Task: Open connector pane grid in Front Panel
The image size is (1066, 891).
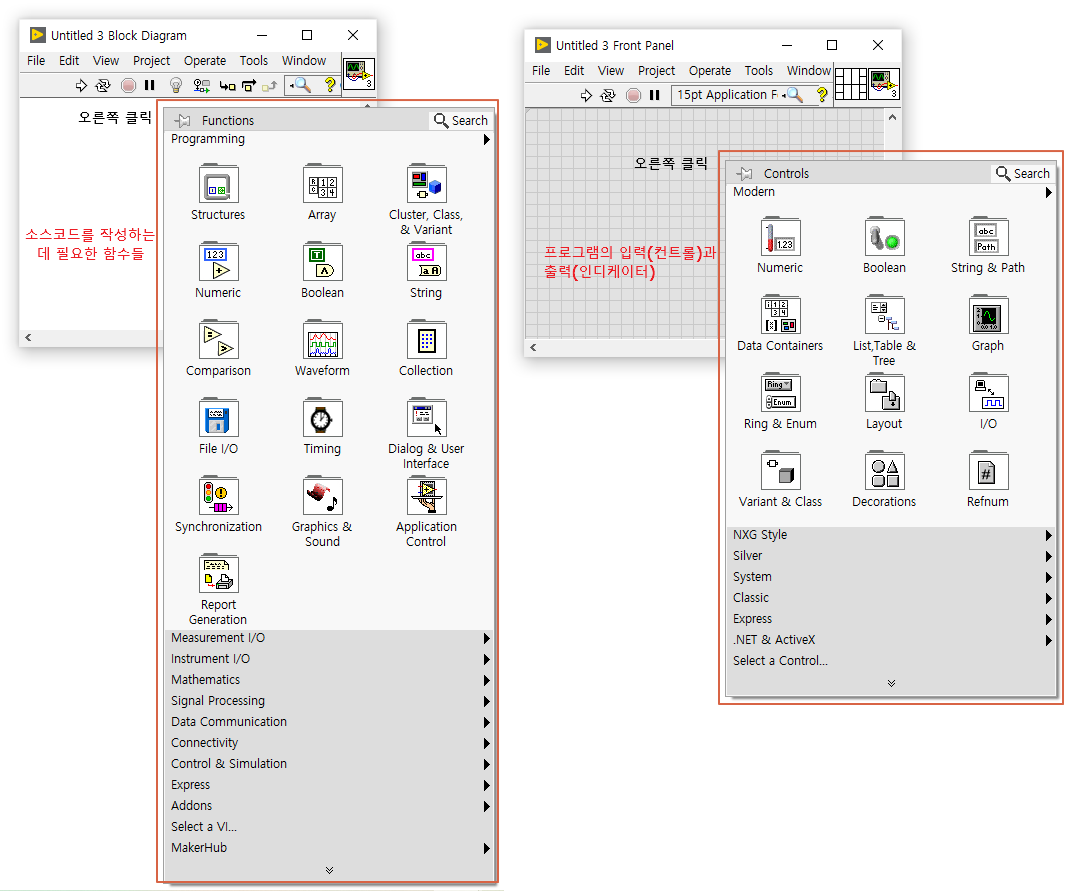Action: coord(850,84)
